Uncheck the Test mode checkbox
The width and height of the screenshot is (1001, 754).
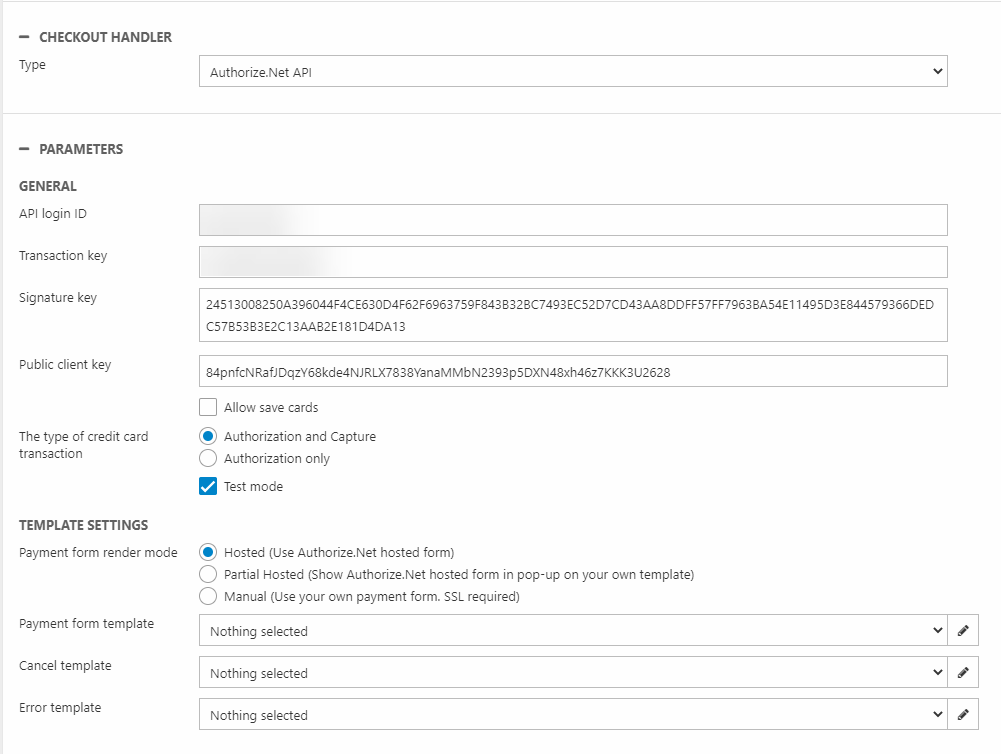pyautogui.click(x=208, y=486)
